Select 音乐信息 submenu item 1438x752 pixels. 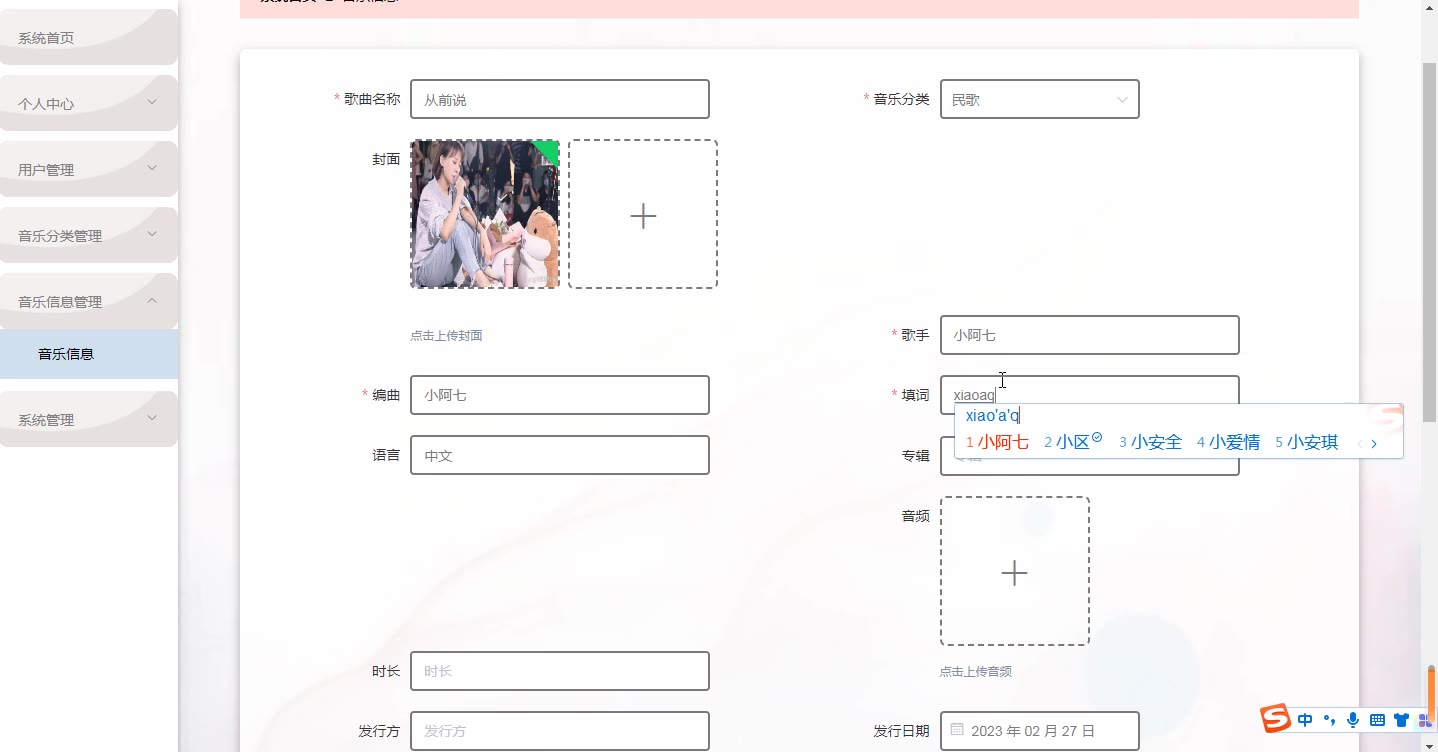[89, 354]
